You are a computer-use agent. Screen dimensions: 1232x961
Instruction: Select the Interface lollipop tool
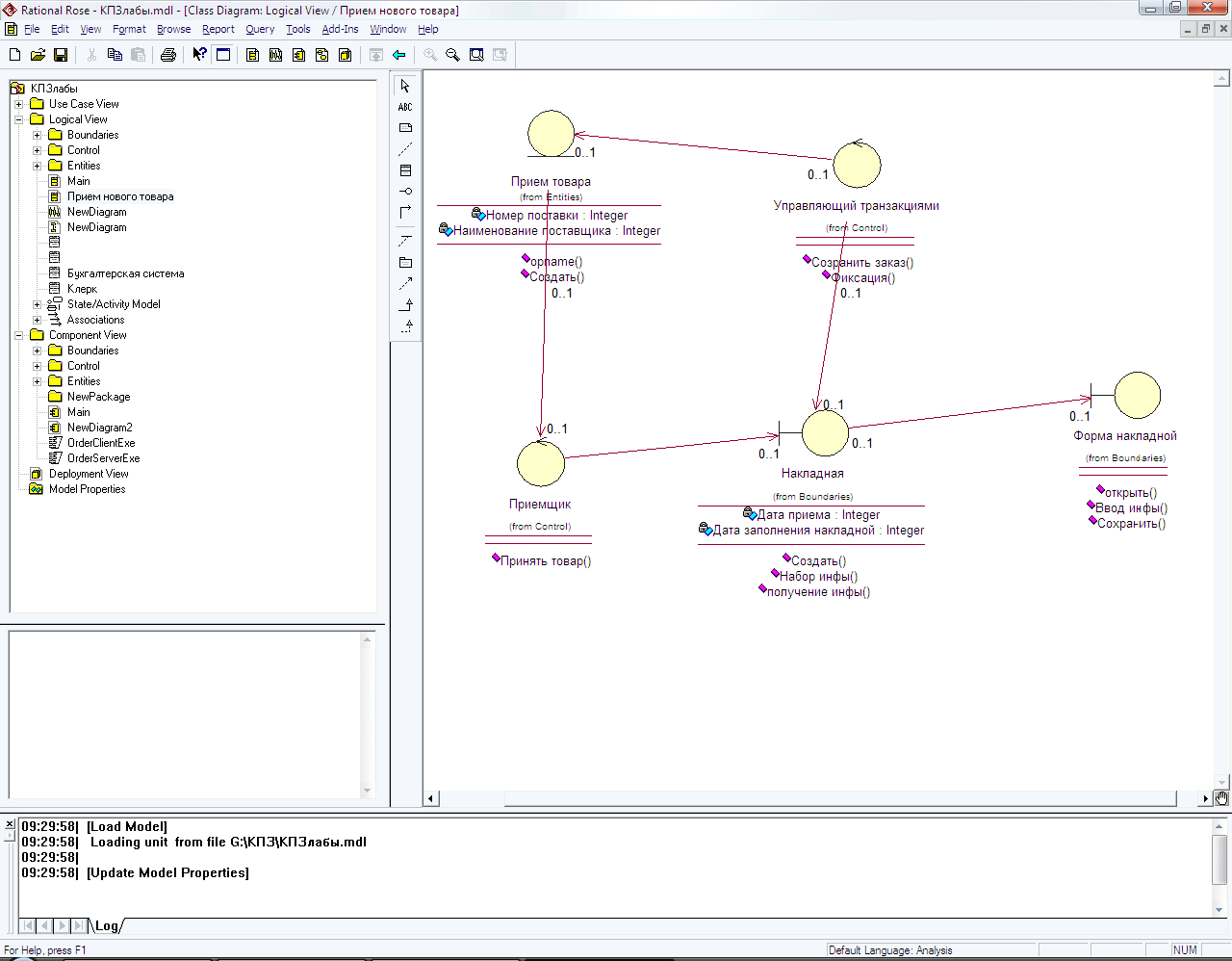click(x=405, y=192)
